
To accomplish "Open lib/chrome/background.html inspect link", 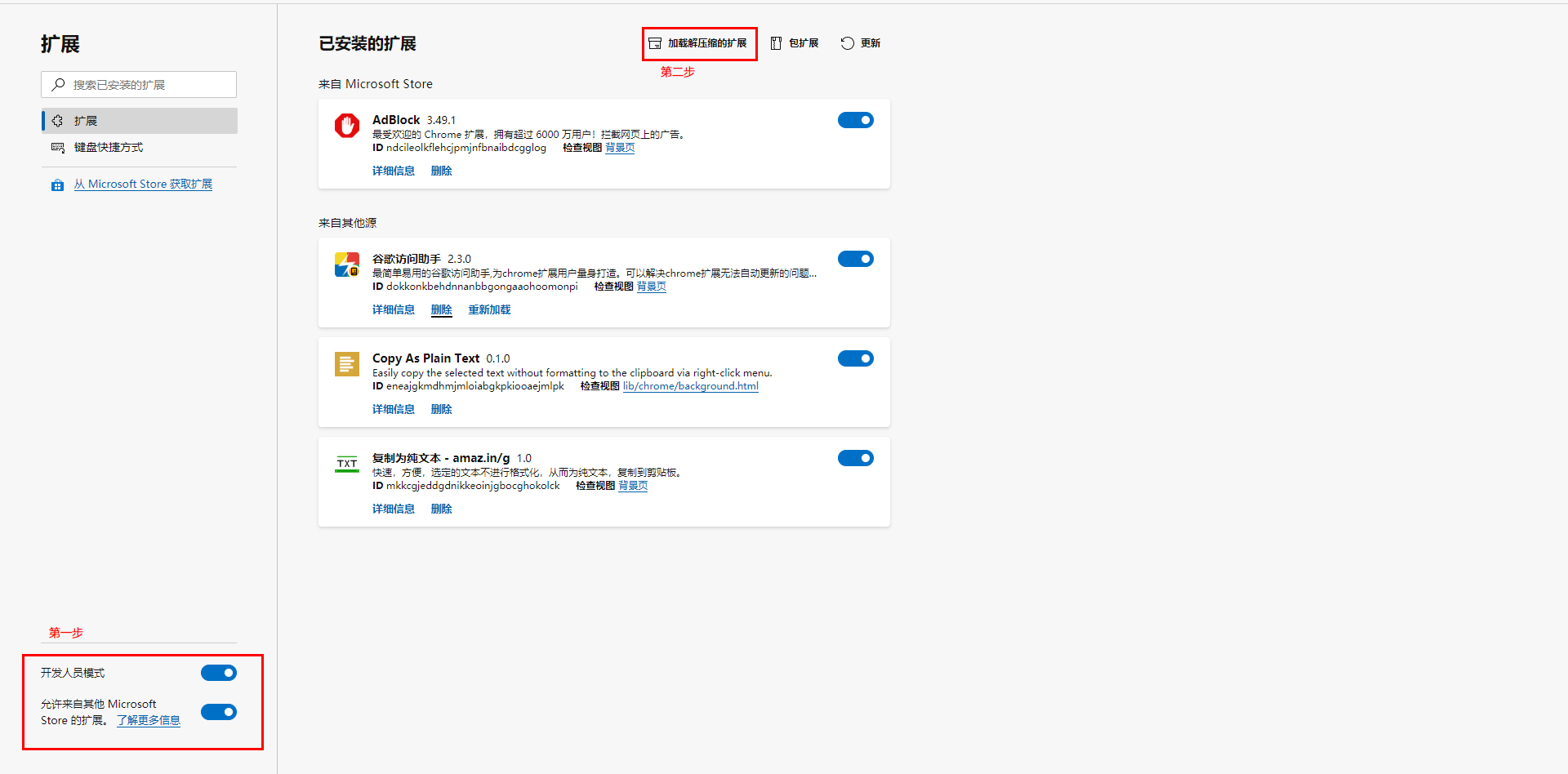I will (x=691, y=386).
